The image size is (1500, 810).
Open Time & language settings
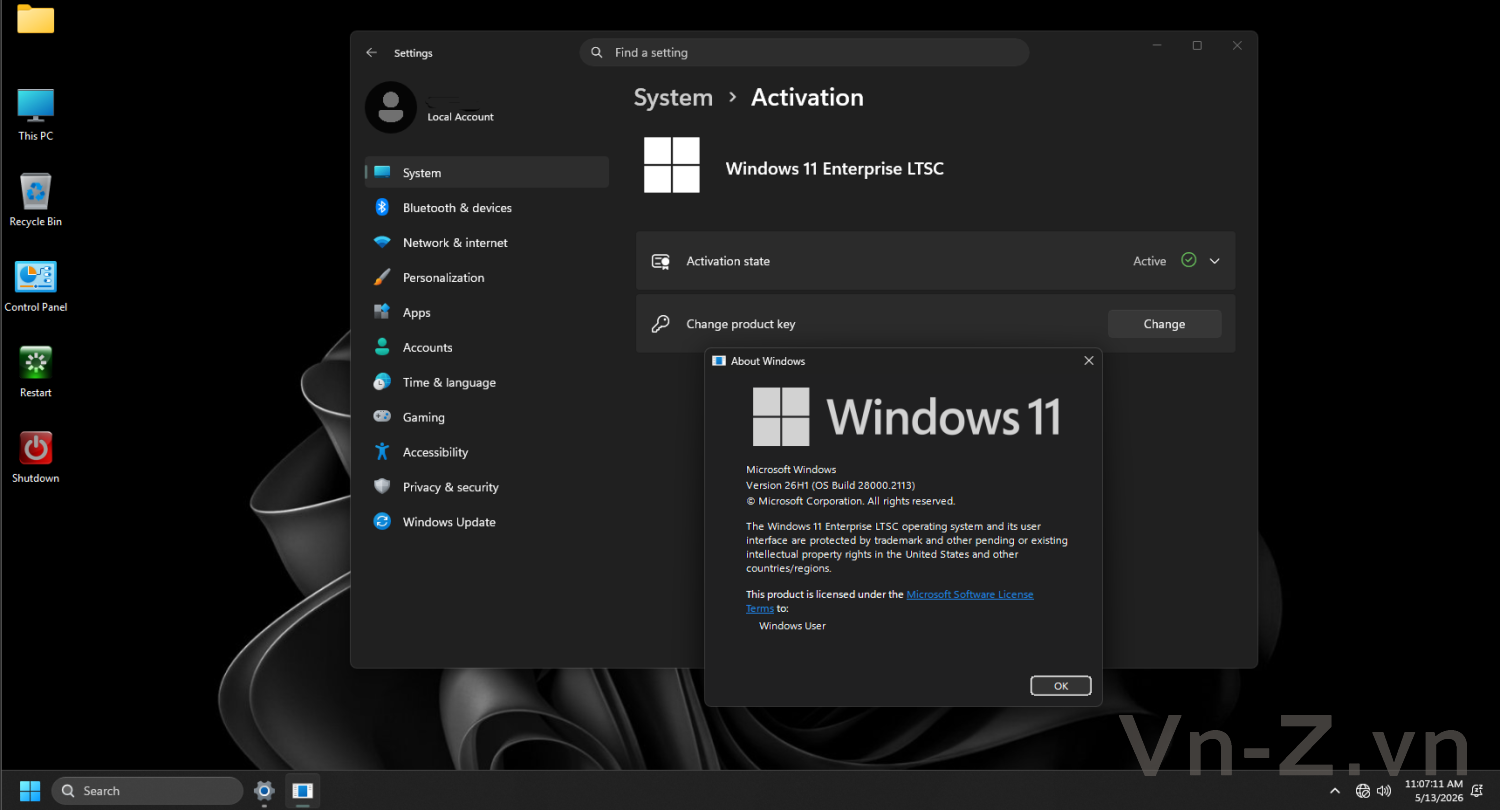coord(487,383)
